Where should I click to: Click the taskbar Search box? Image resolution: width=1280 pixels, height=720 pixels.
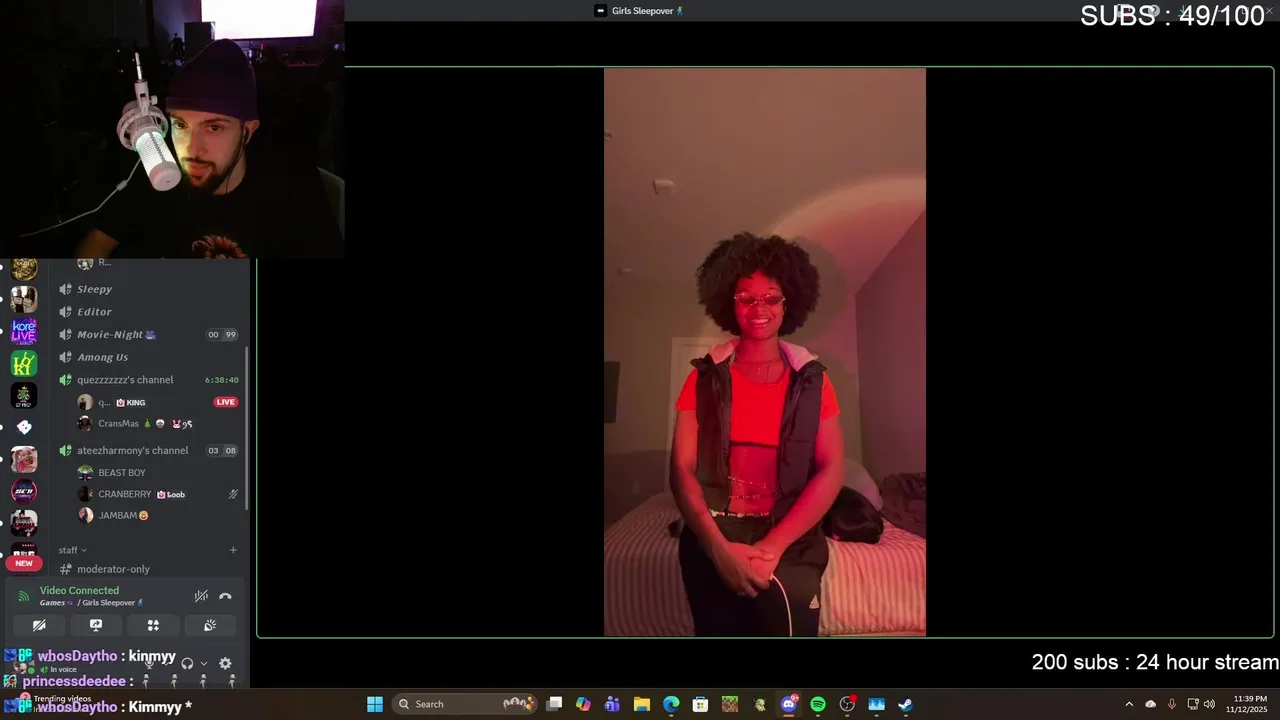465,704
